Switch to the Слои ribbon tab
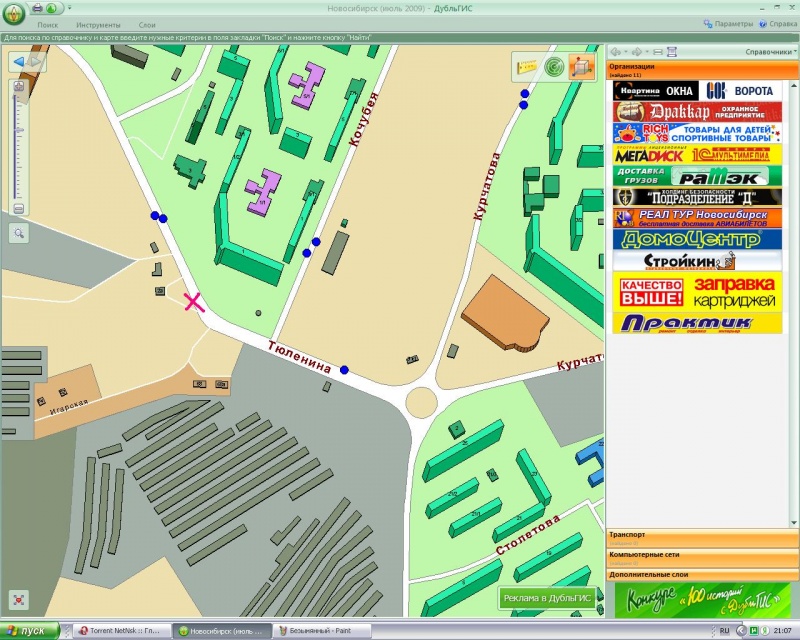The image size is (800, 640). coord(147,23)
